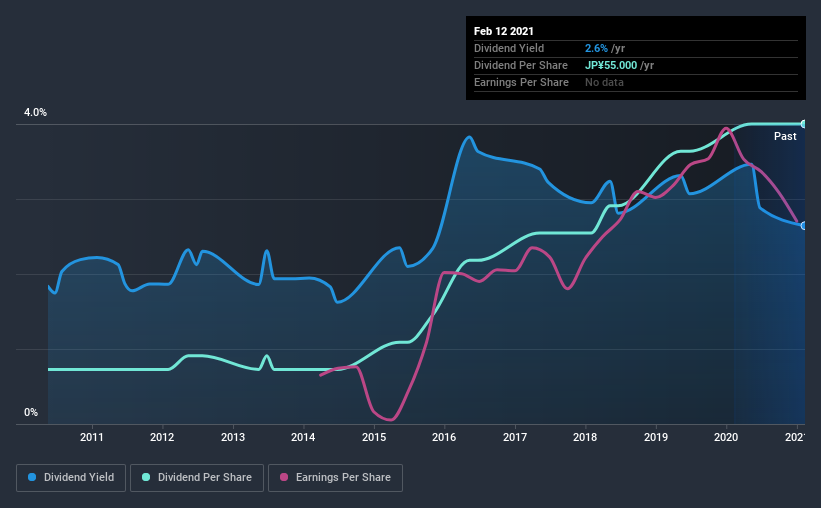Click the 4.0% y-axis label

pyautogui.click(x=35, y=112)
